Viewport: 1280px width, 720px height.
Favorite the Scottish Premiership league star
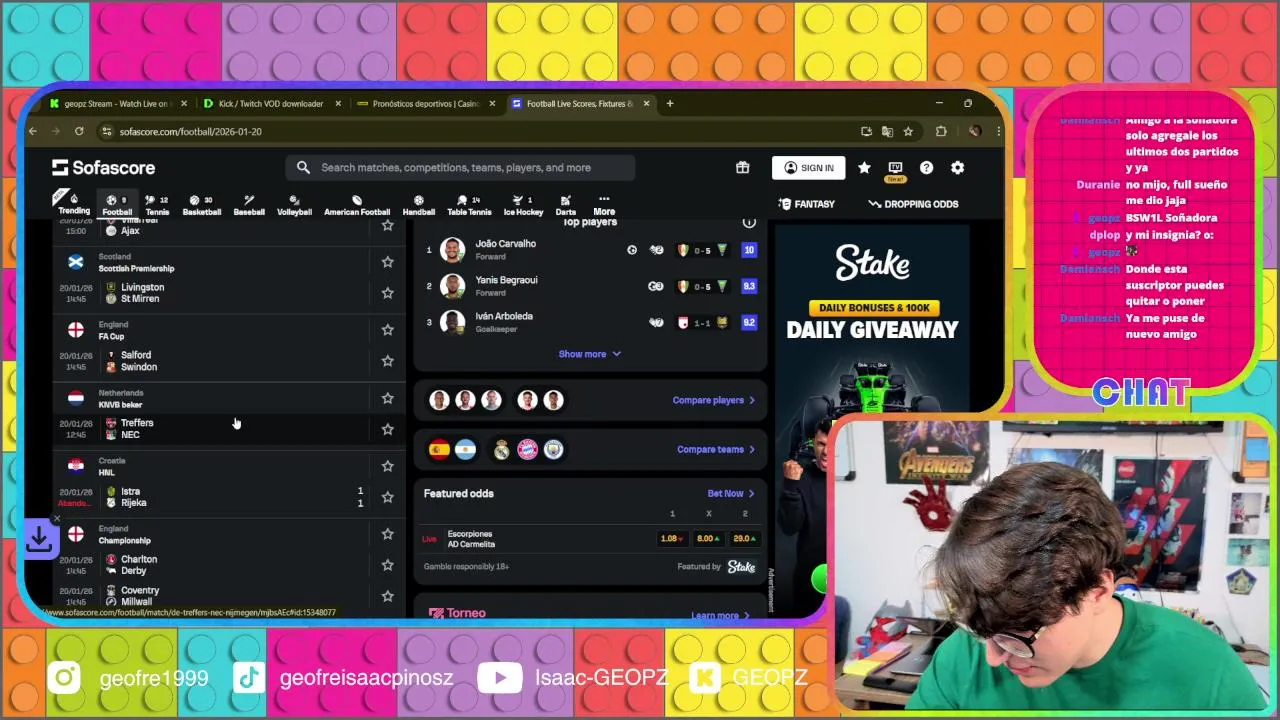(x=387, y=262)
